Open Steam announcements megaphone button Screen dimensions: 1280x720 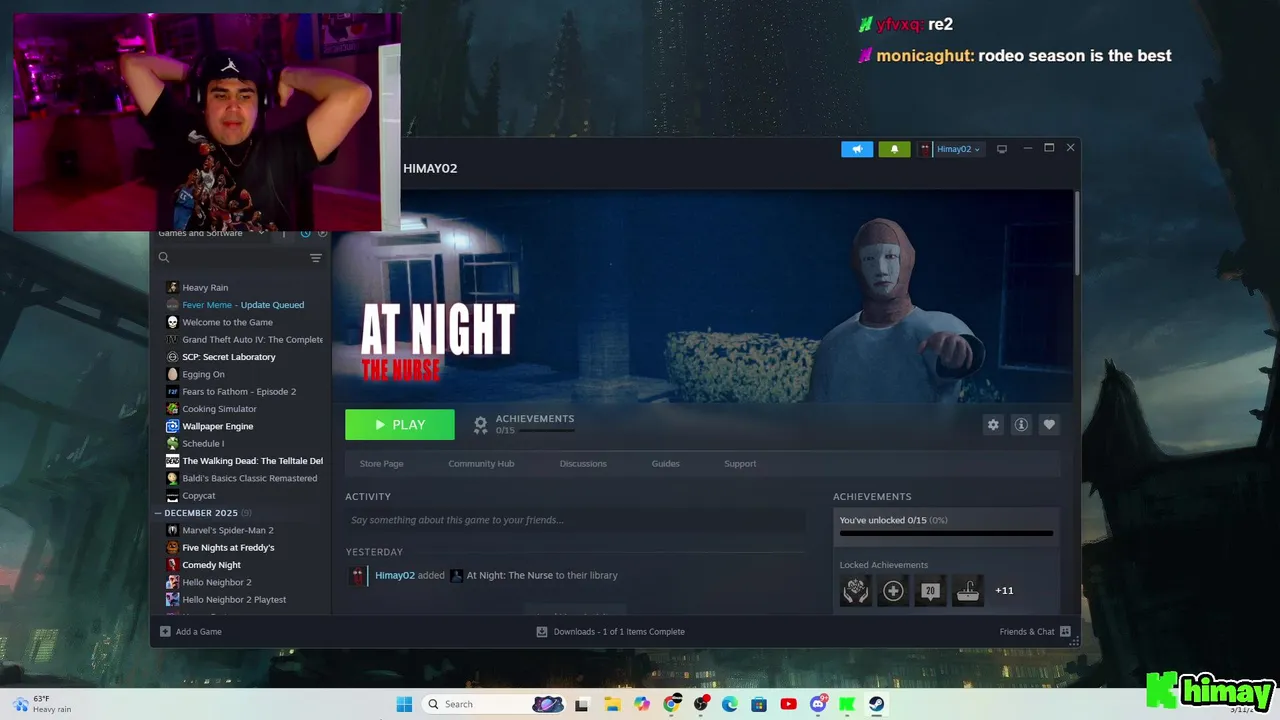[857, 149]
